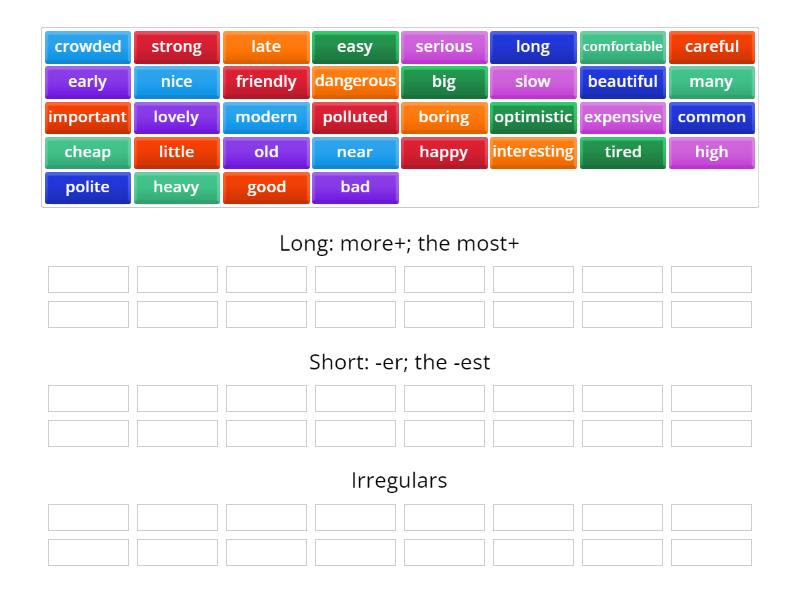Select the 'polluted' tile
This screenshot has height=600, width=800.
click(355, 117)
